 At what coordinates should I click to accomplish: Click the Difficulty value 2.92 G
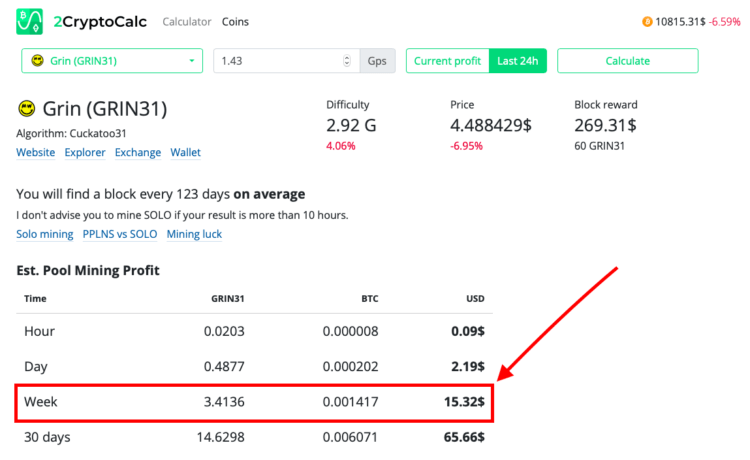point(351,125)
